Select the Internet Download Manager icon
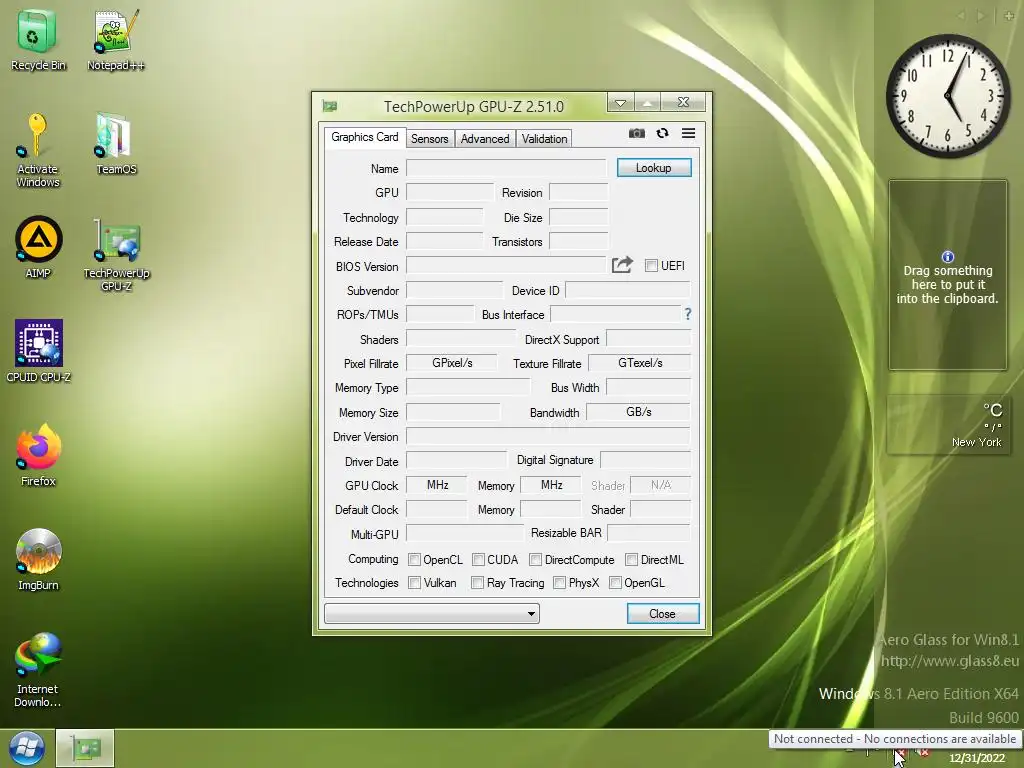1024x768 pixels. (x=38, y=670)
